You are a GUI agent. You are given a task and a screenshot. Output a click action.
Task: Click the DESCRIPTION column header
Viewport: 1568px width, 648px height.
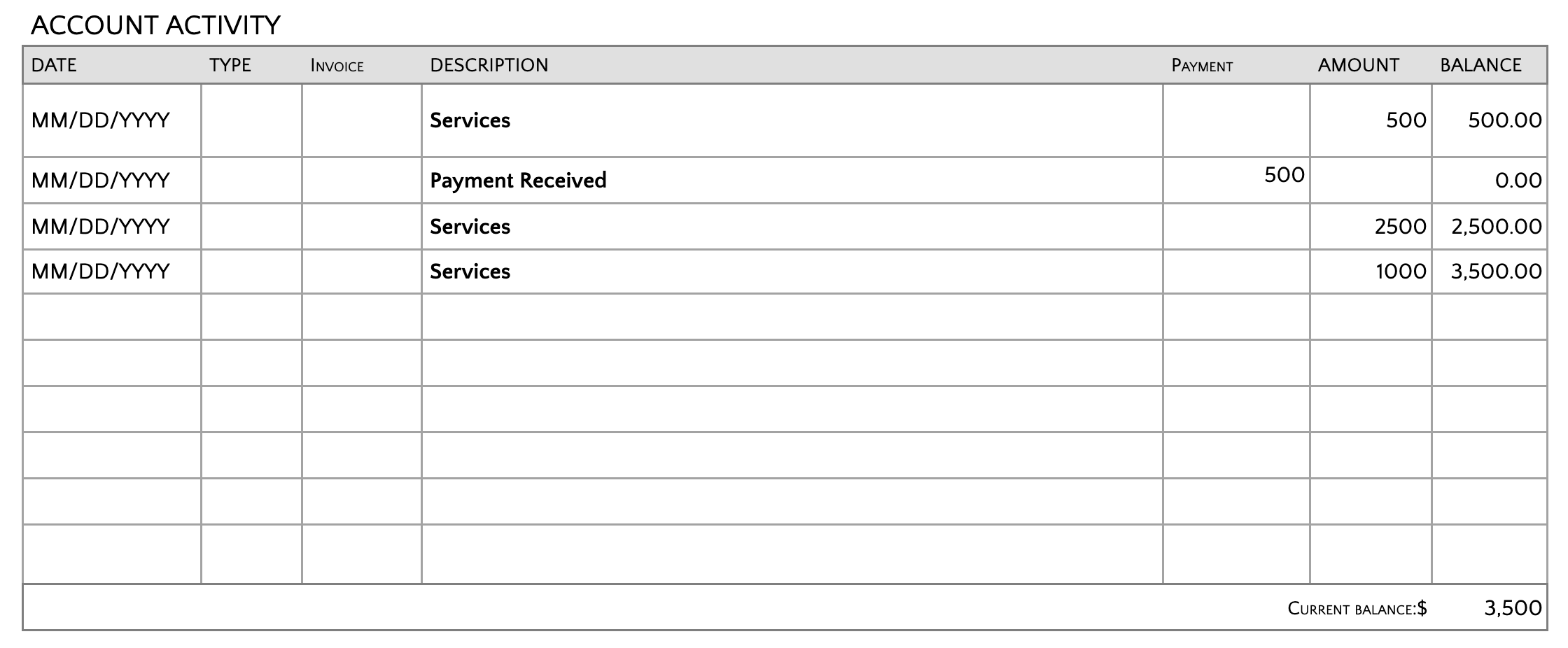point(489,65)
